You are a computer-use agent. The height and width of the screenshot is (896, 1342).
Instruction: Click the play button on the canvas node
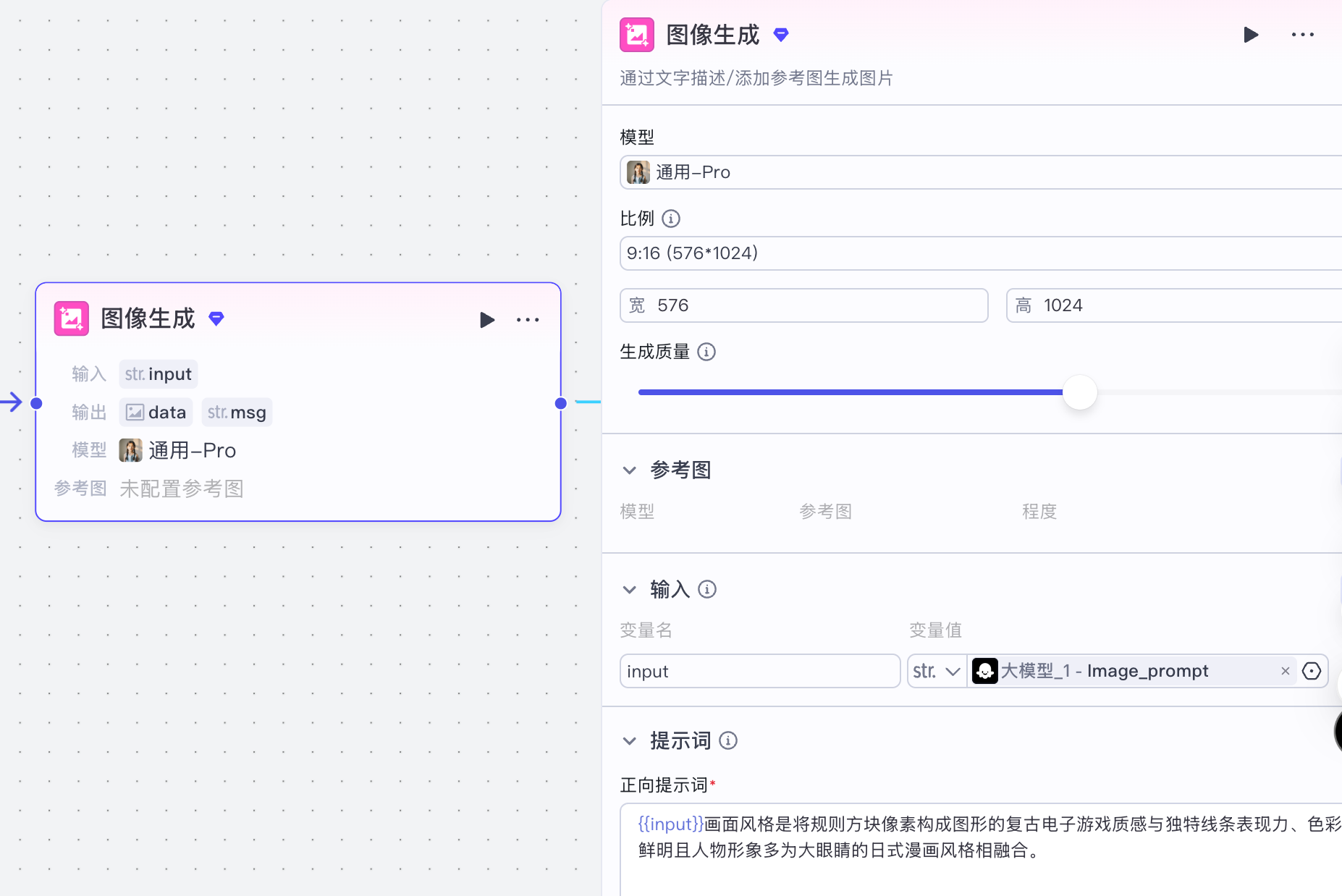487,320
